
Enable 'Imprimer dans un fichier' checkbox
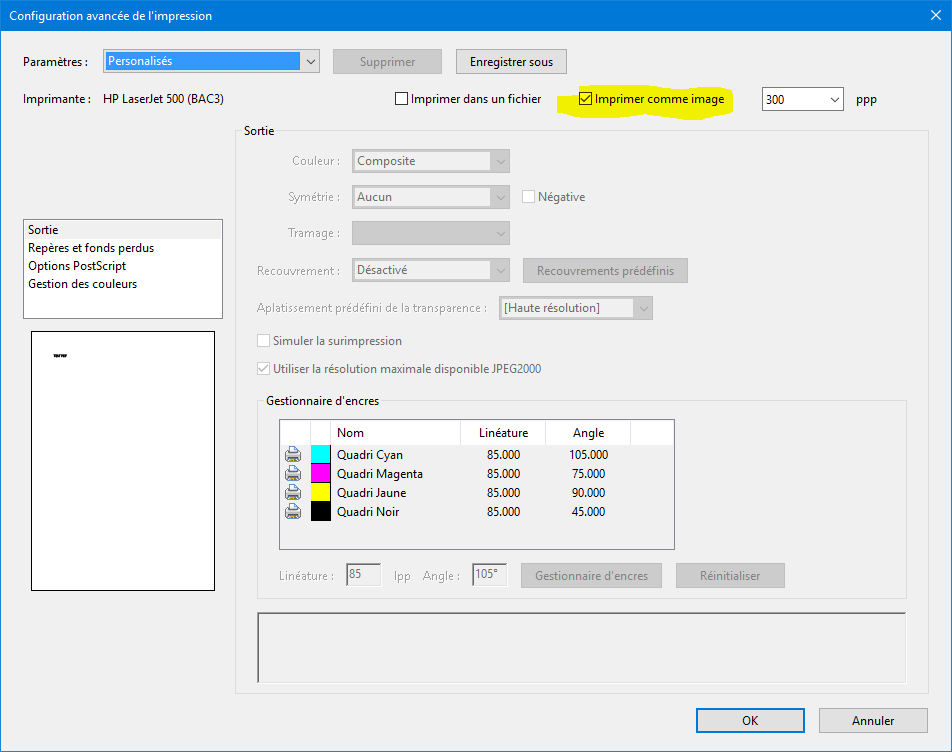tap(402, 99)
